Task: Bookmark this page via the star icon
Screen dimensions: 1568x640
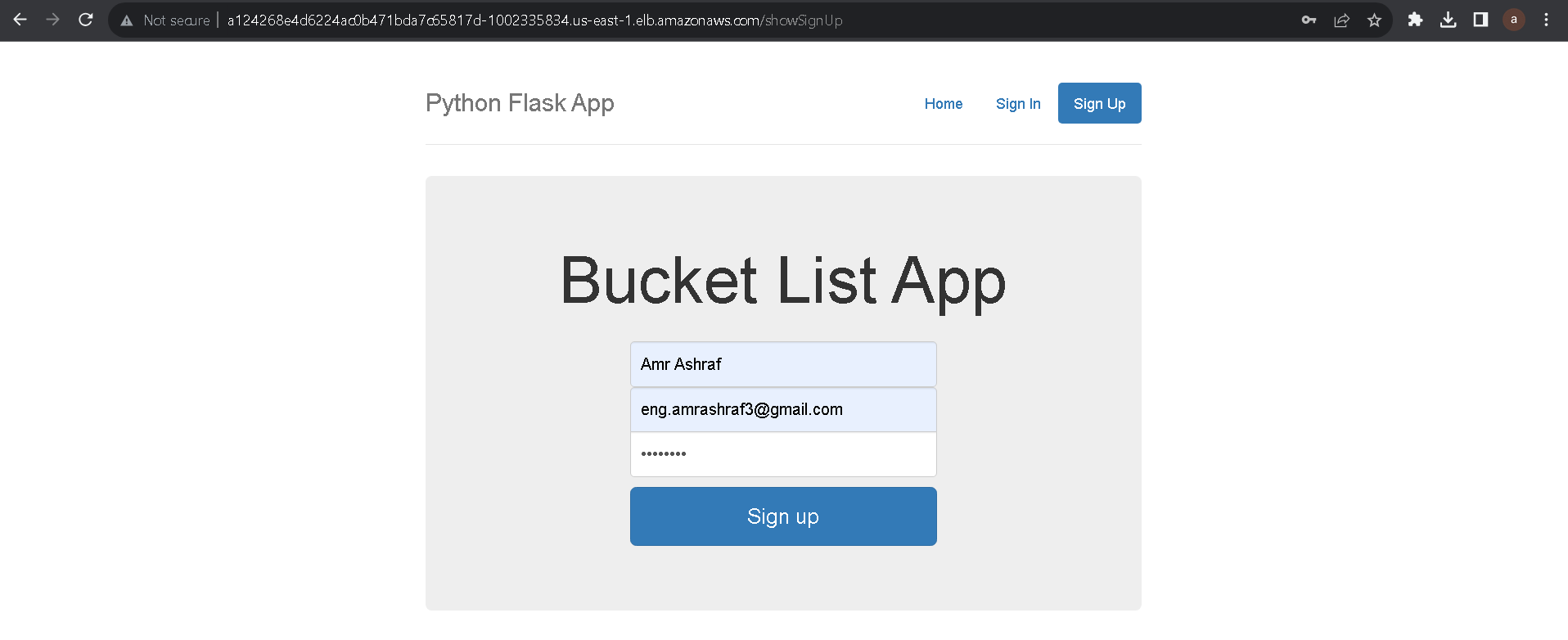Action: (1375, 20)
